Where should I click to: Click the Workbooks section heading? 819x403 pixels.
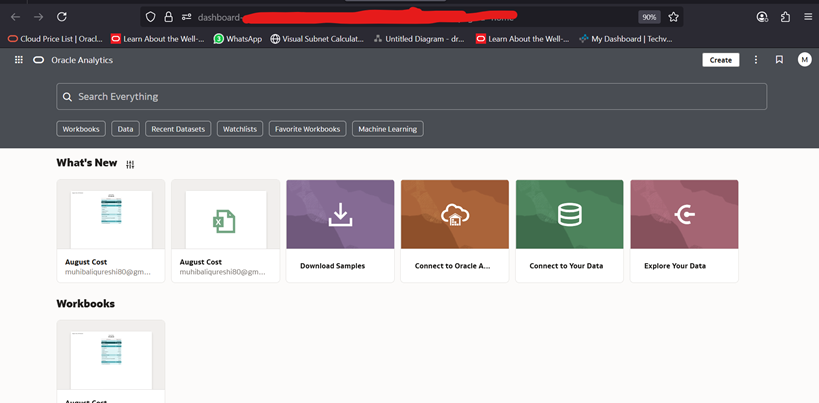pyautogui.click(x=86, y=303)
